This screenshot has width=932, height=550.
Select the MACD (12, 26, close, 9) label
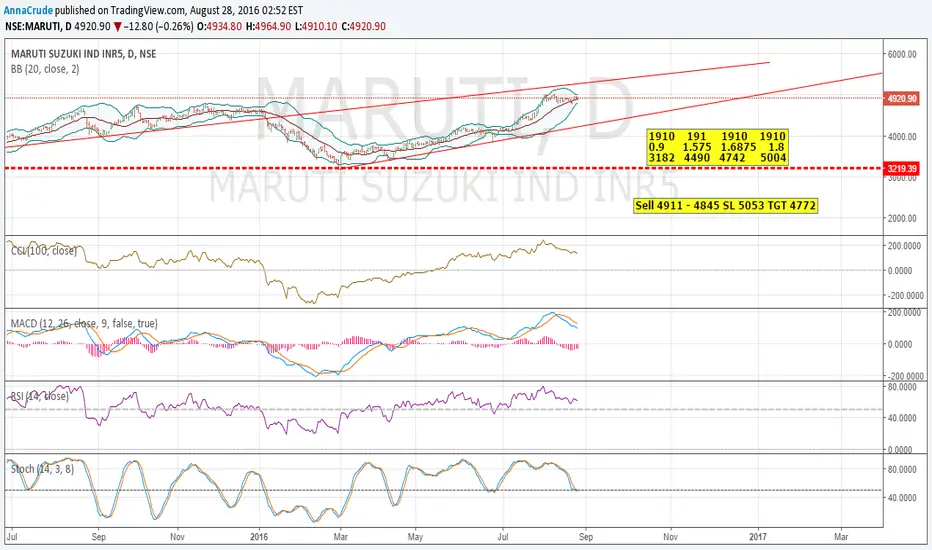point(84,323)
